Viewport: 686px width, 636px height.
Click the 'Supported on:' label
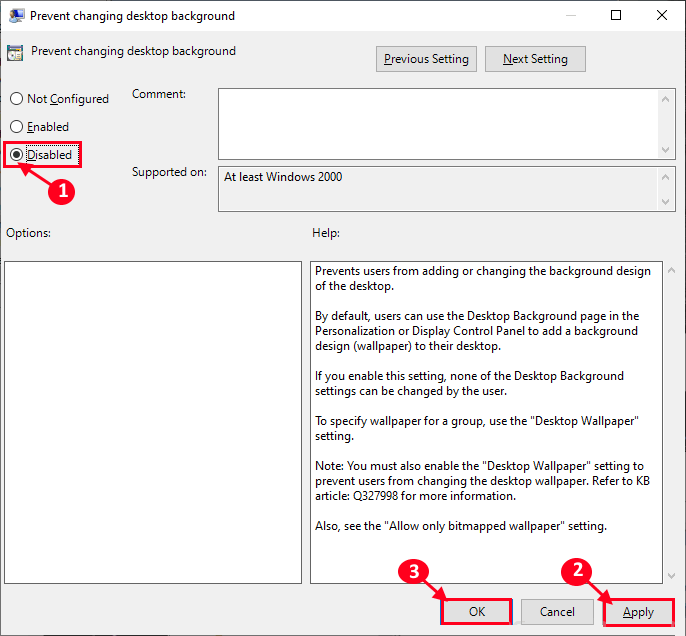click(169, 172)
